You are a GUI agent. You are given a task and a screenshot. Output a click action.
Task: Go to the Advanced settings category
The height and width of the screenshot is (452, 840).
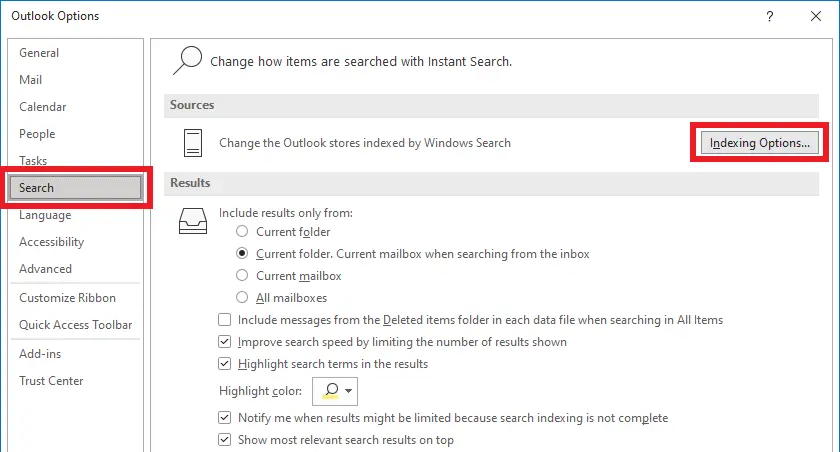(x=46, y=269)
